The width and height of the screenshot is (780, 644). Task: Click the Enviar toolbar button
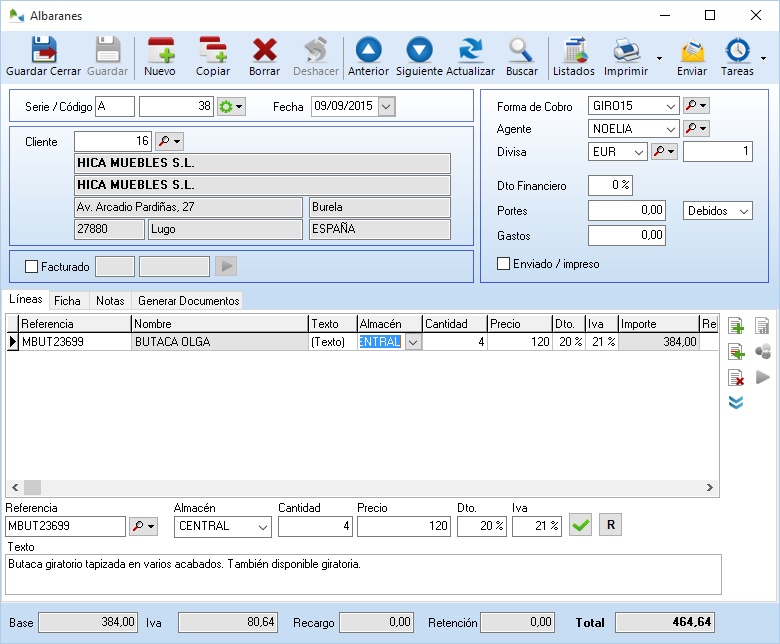coord(692,57)
